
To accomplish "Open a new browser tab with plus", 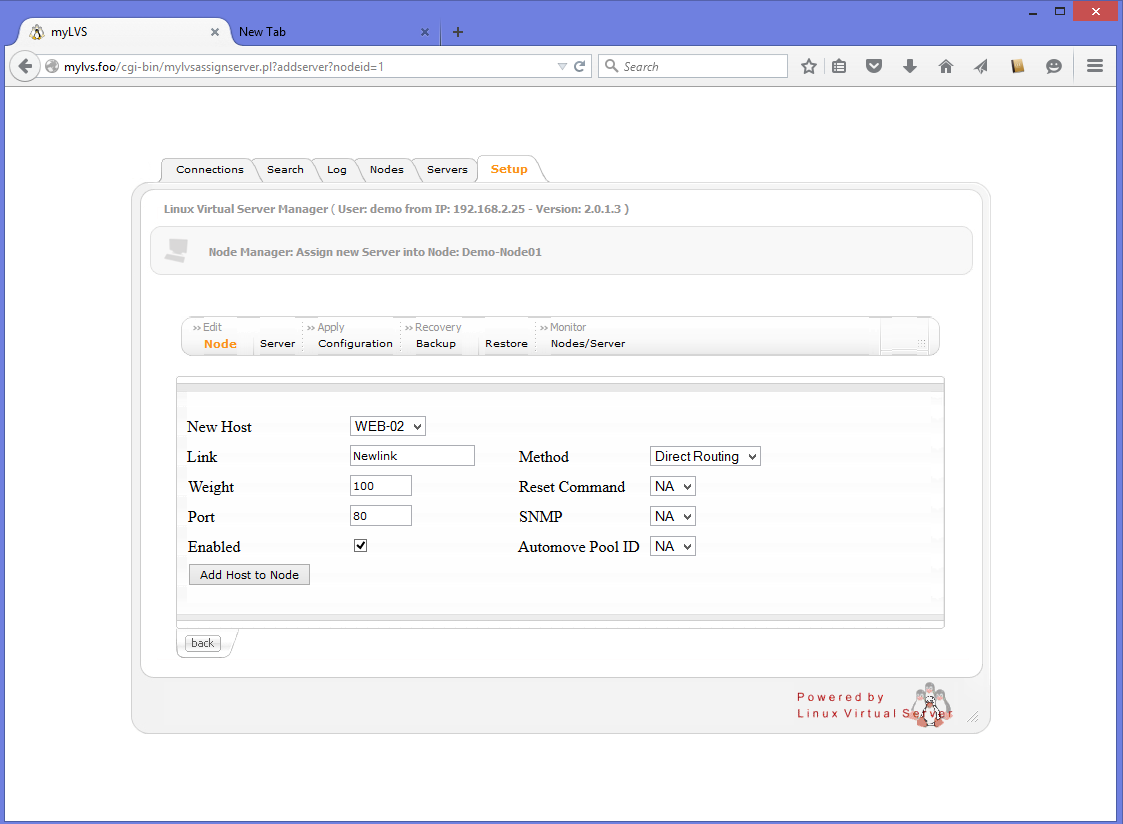I will (x=458, y=32).
